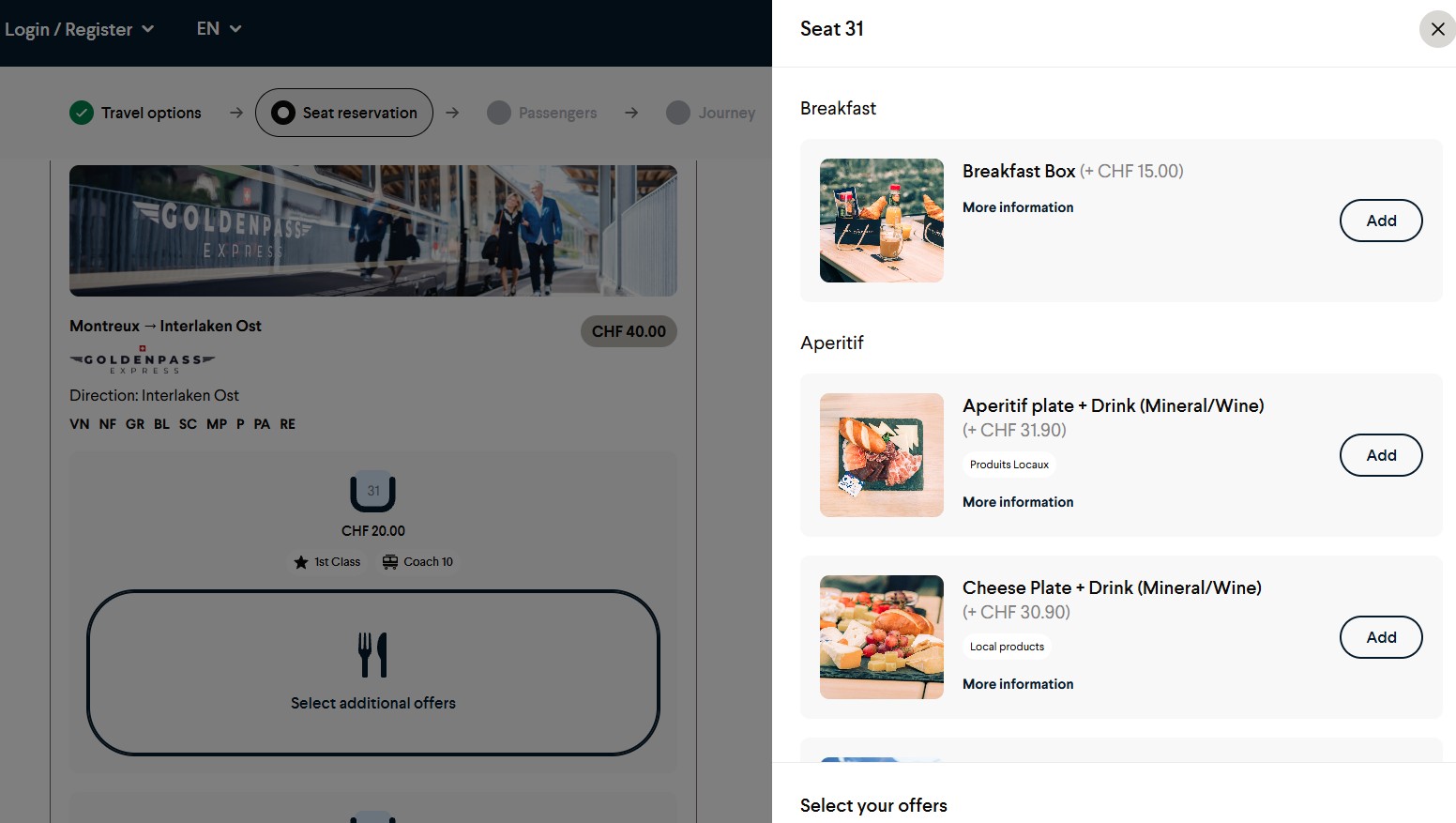Click the GoldenPass Express logo
The width and height of the screenshot is (1456, 823).
143,360
